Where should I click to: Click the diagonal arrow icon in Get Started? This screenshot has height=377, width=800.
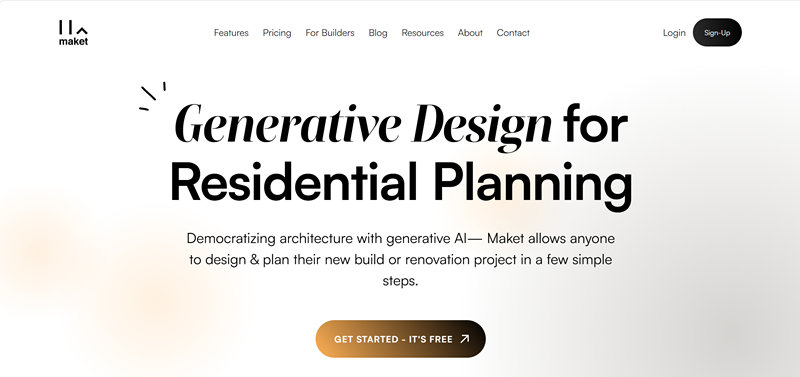click(464, 339)
